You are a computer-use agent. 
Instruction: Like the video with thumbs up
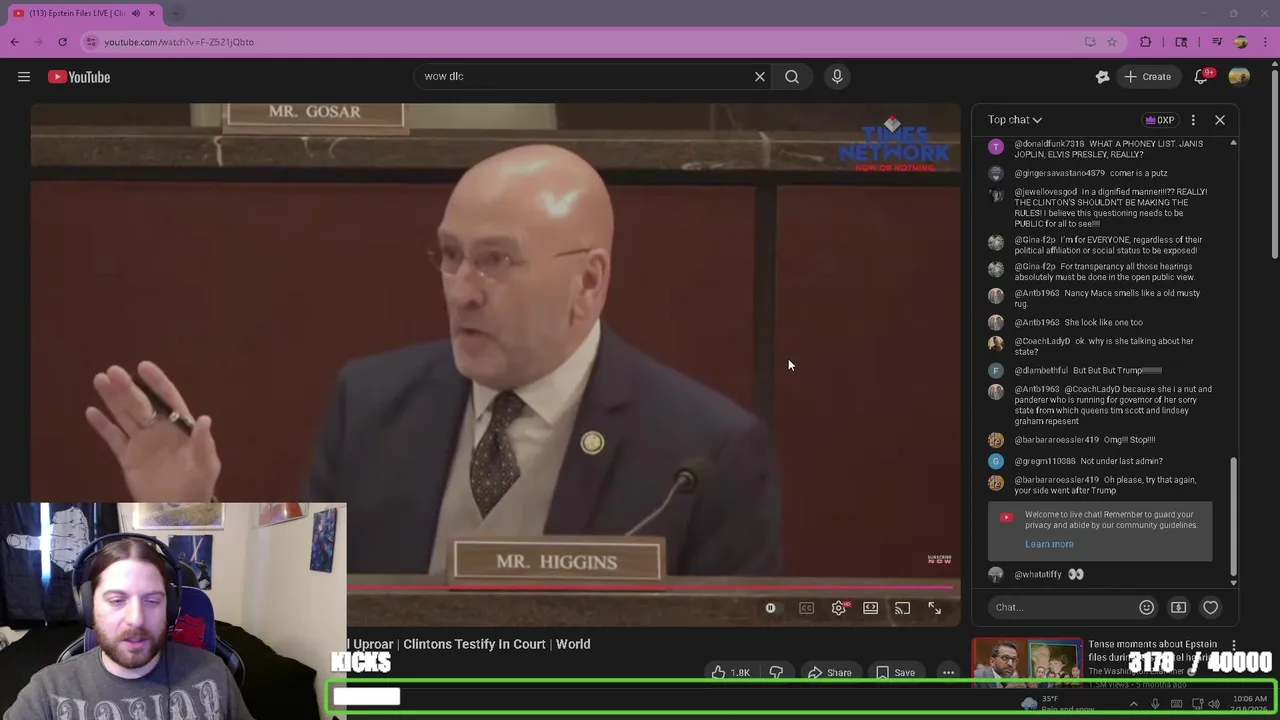pos(731,672)
